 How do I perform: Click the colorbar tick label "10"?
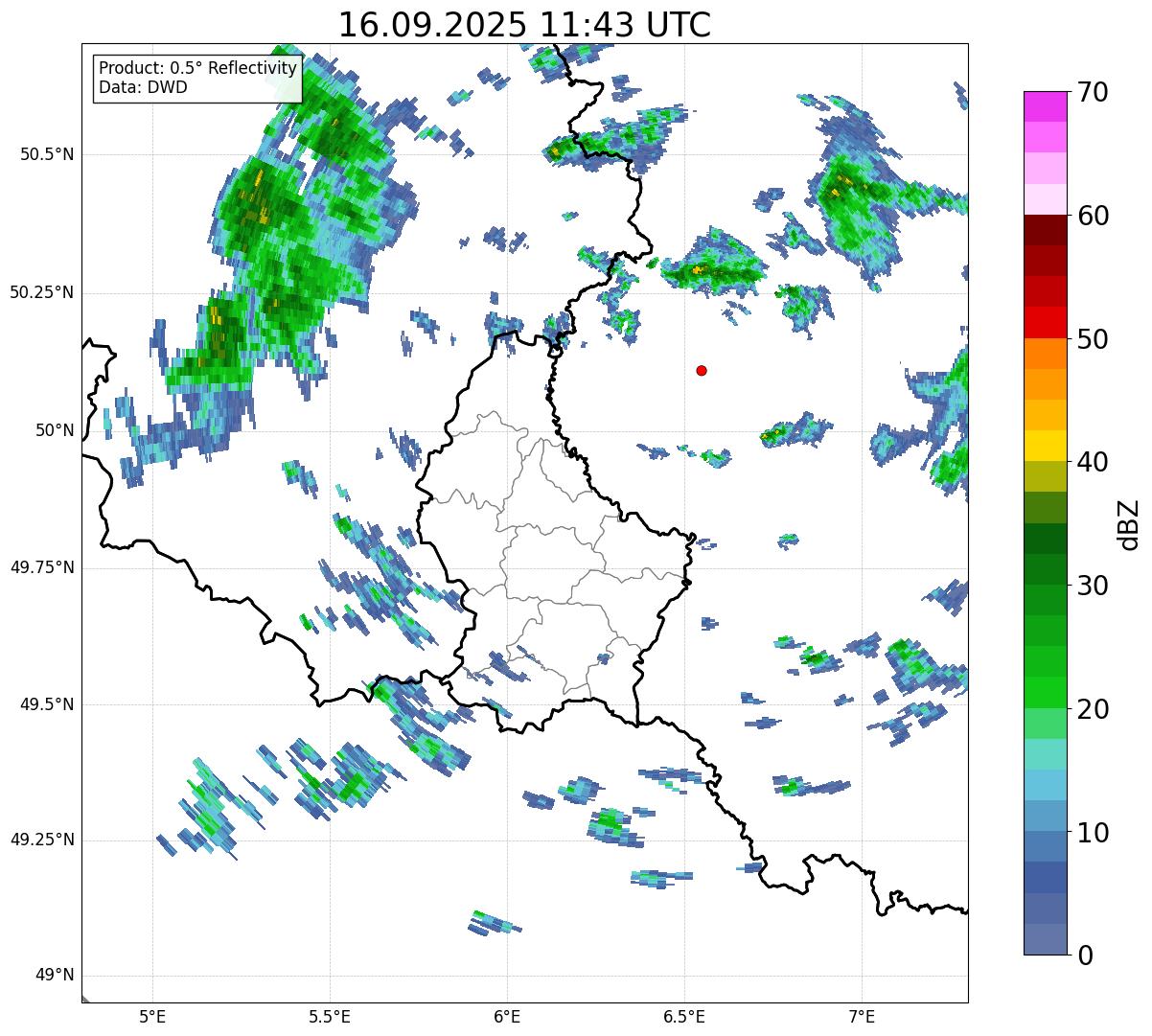1093,833
